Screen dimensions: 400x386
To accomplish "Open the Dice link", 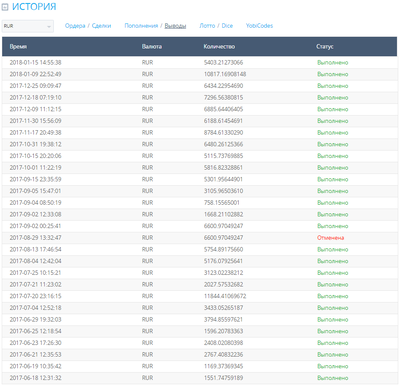I will 227,26.
